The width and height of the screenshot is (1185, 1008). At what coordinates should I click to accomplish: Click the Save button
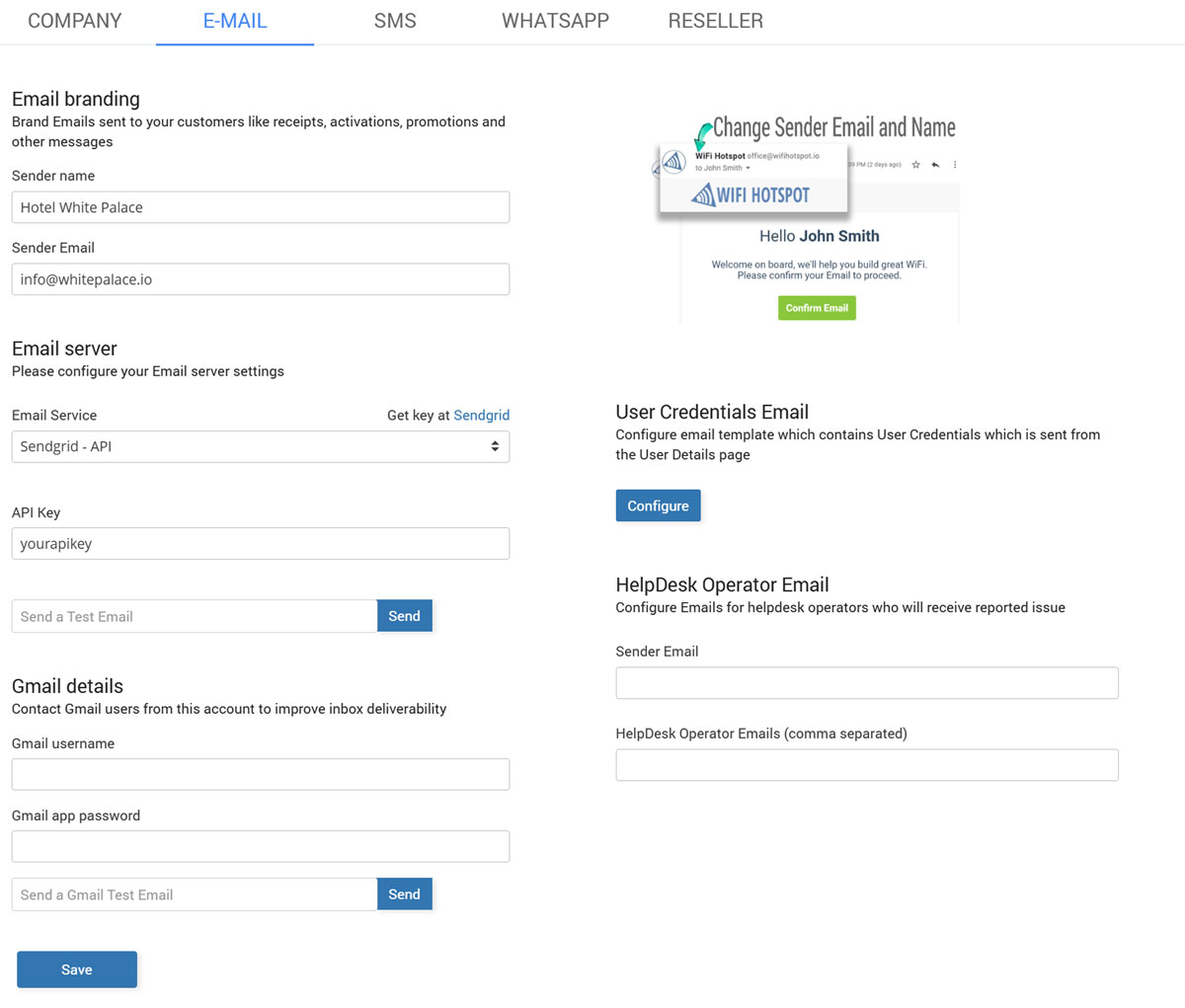point(77,969)
